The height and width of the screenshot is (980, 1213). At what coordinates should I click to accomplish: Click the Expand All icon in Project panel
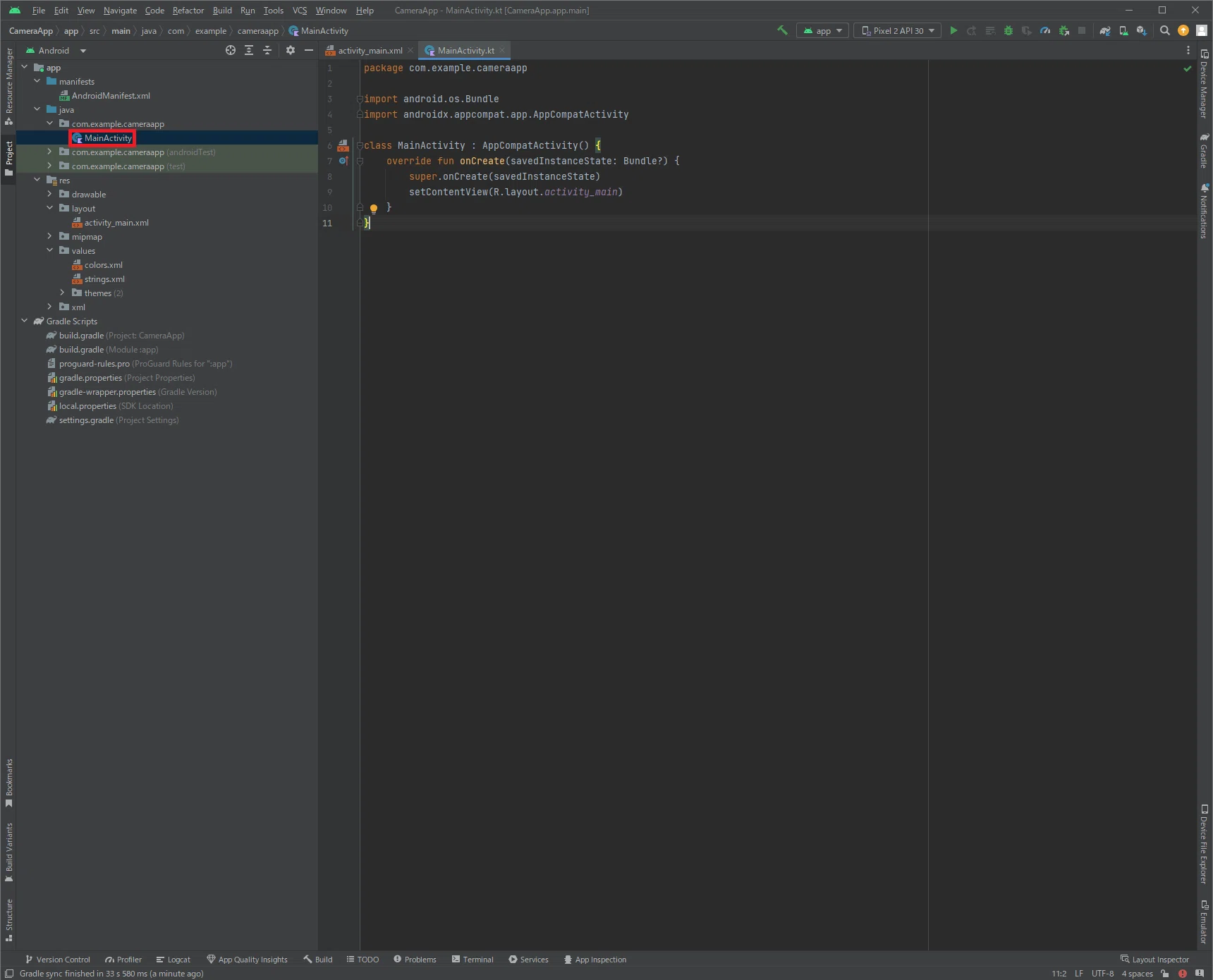(249, 50)
